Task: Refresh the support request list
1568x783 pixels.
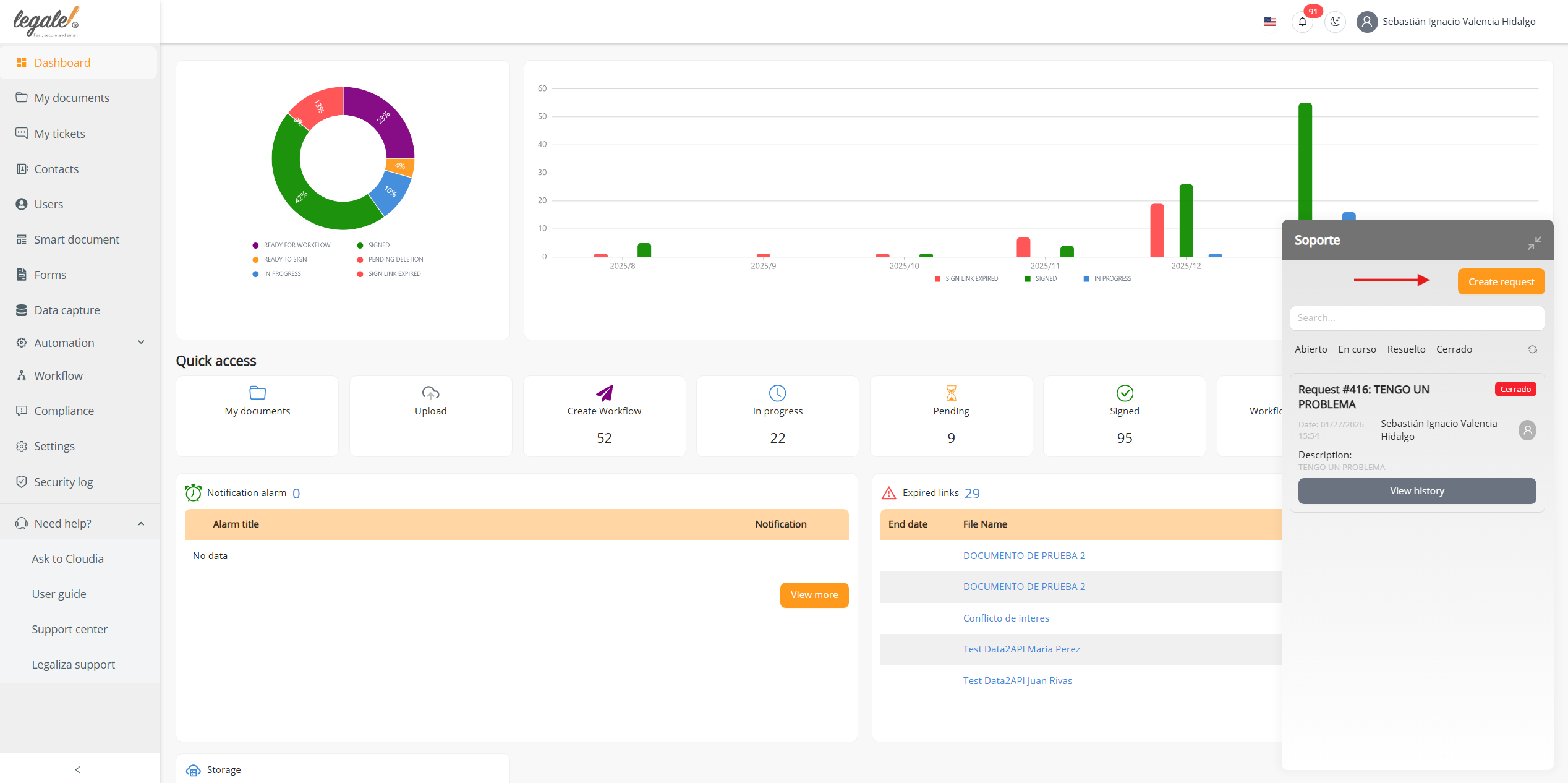Action: pos(1532,349)
